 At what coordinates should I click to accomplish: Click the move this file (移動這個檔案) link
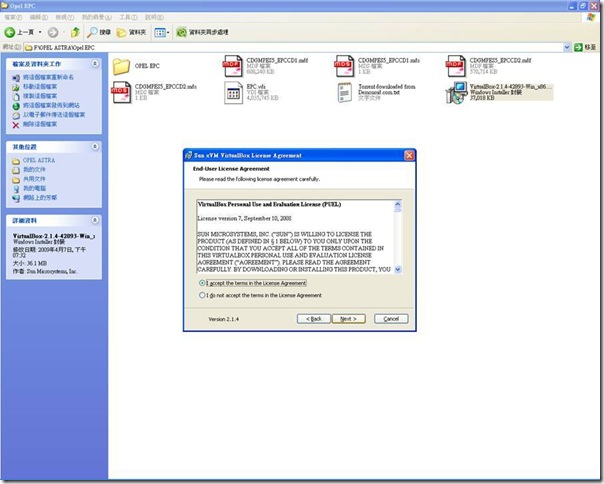coord(40,87)
